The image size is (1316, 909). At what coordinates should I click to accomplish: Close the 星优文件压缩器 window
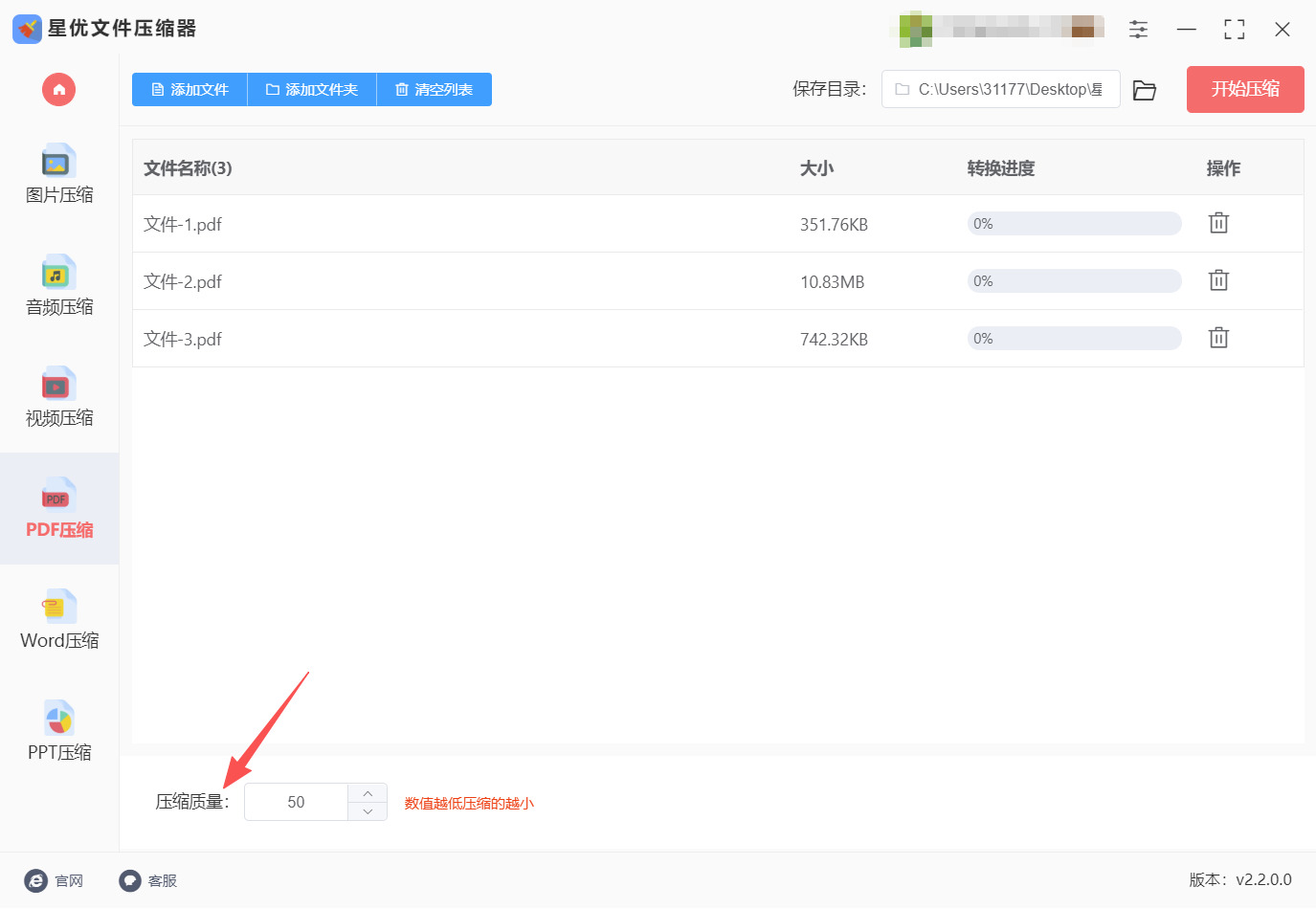pos(1283,30)
